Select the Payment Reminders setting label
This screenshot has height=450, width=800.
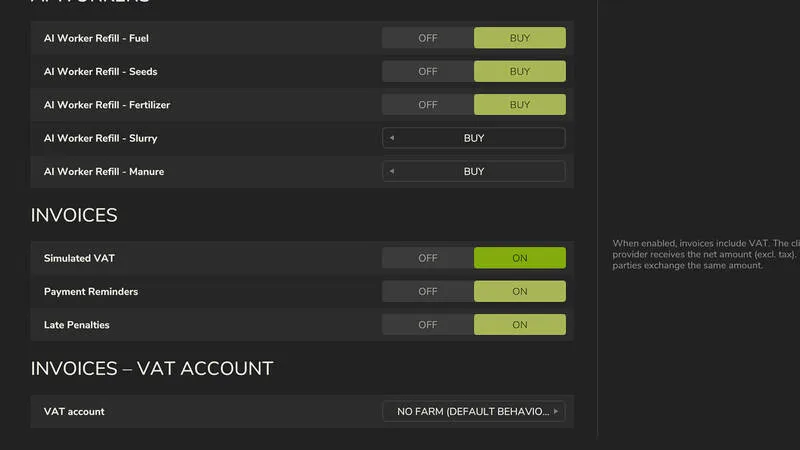[x=91, y=291]
